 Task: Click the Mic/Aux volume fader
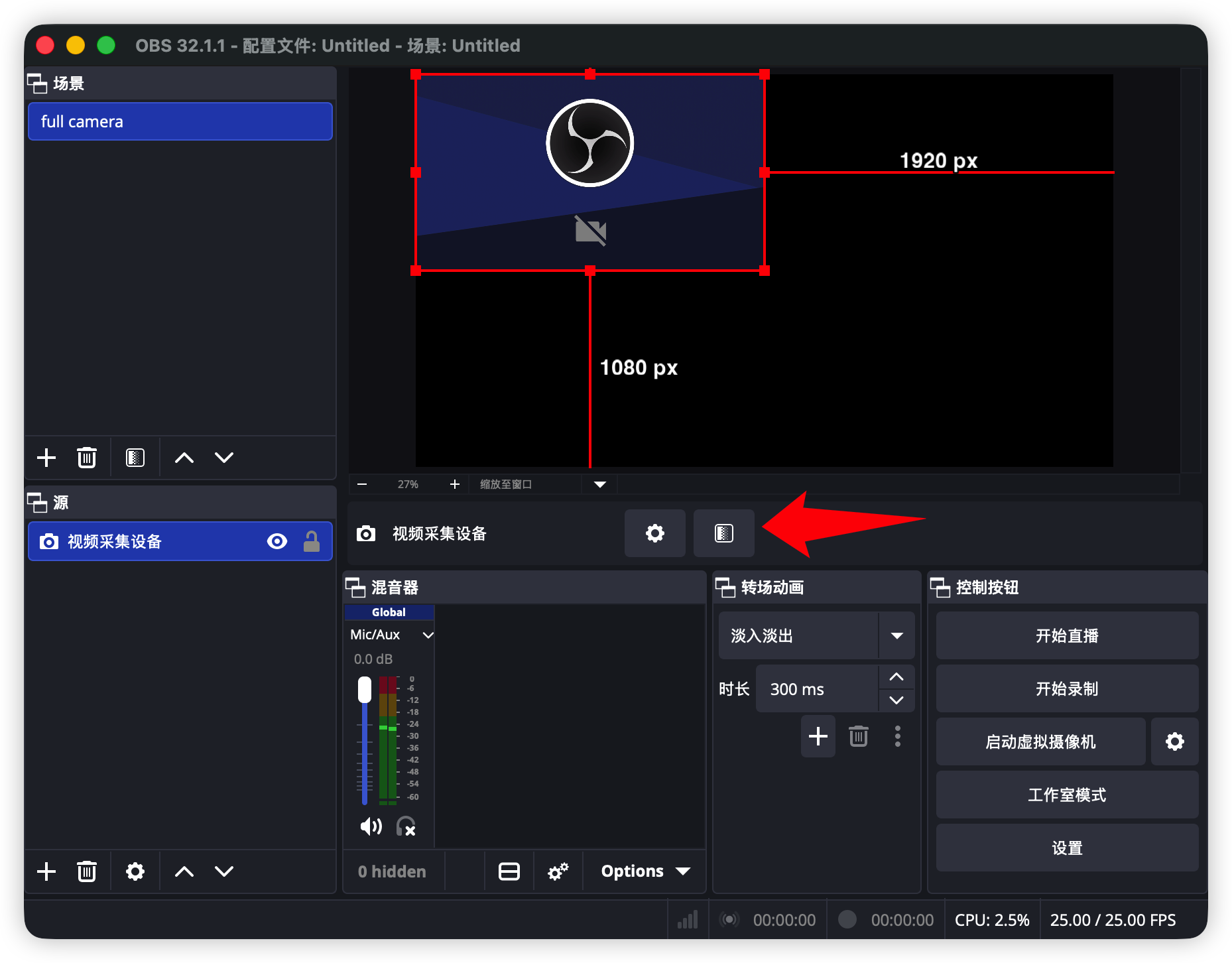coord(365,690)
